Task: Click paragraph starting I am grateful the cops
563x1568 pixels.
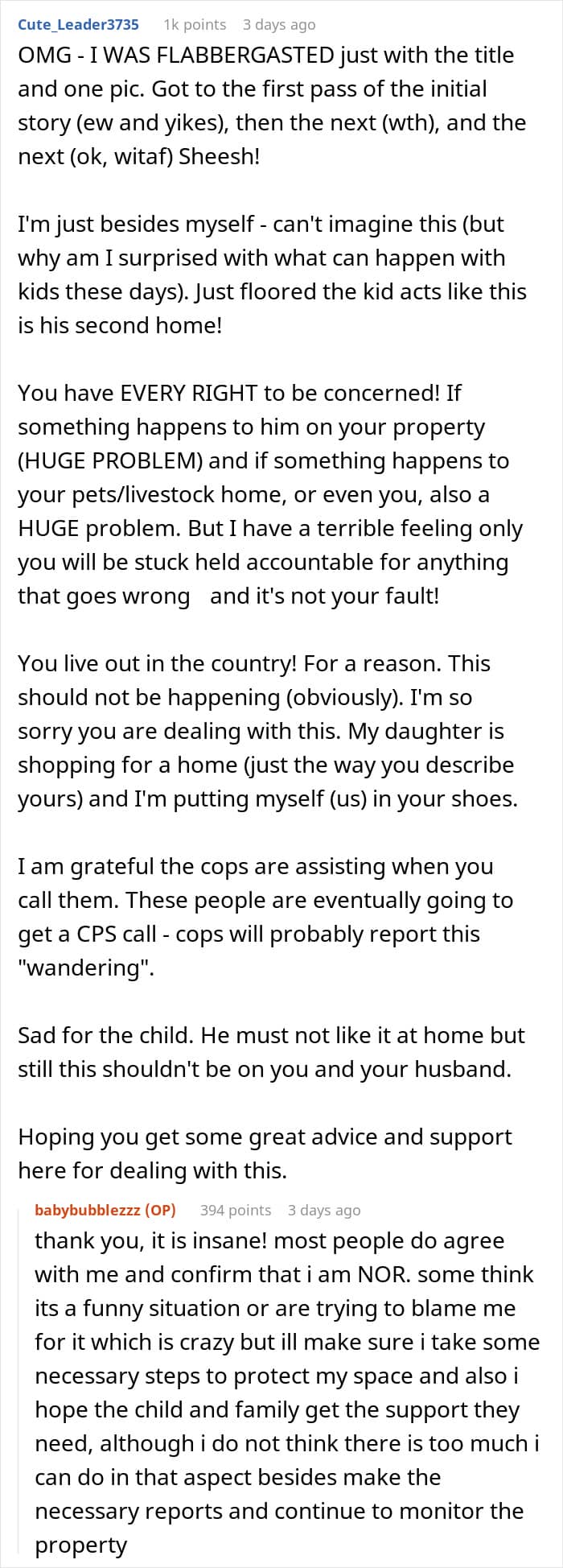Action: point(265,917)
